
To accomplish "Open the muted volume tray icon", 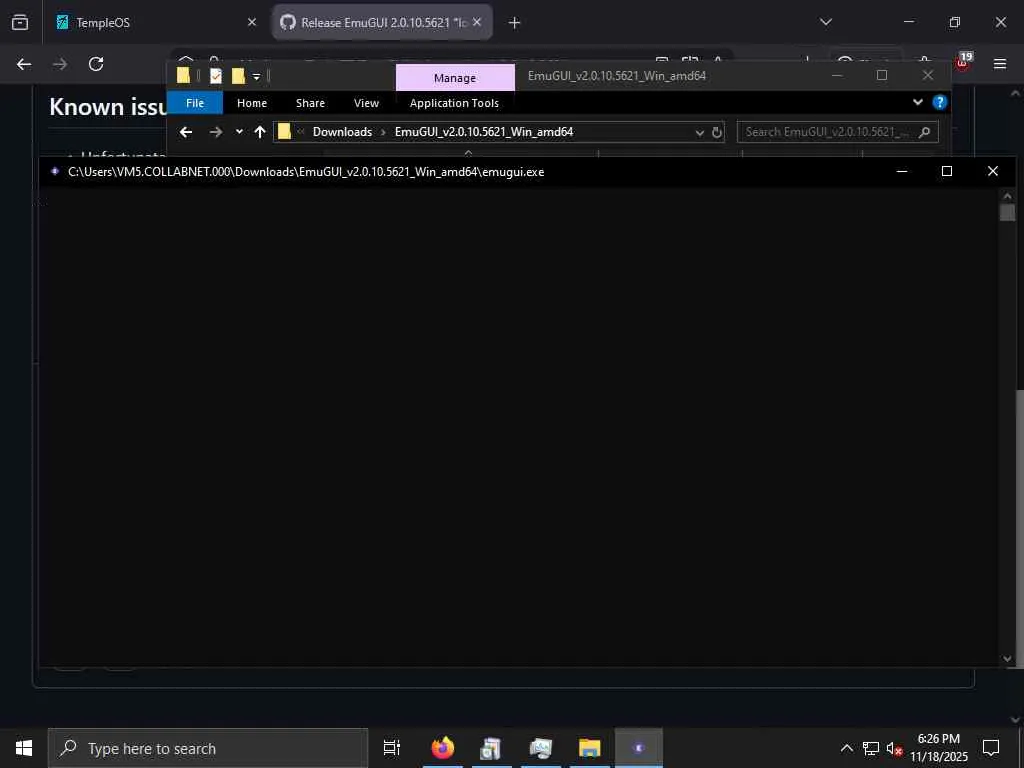I will pyautogui.click(x=894, y=748).
